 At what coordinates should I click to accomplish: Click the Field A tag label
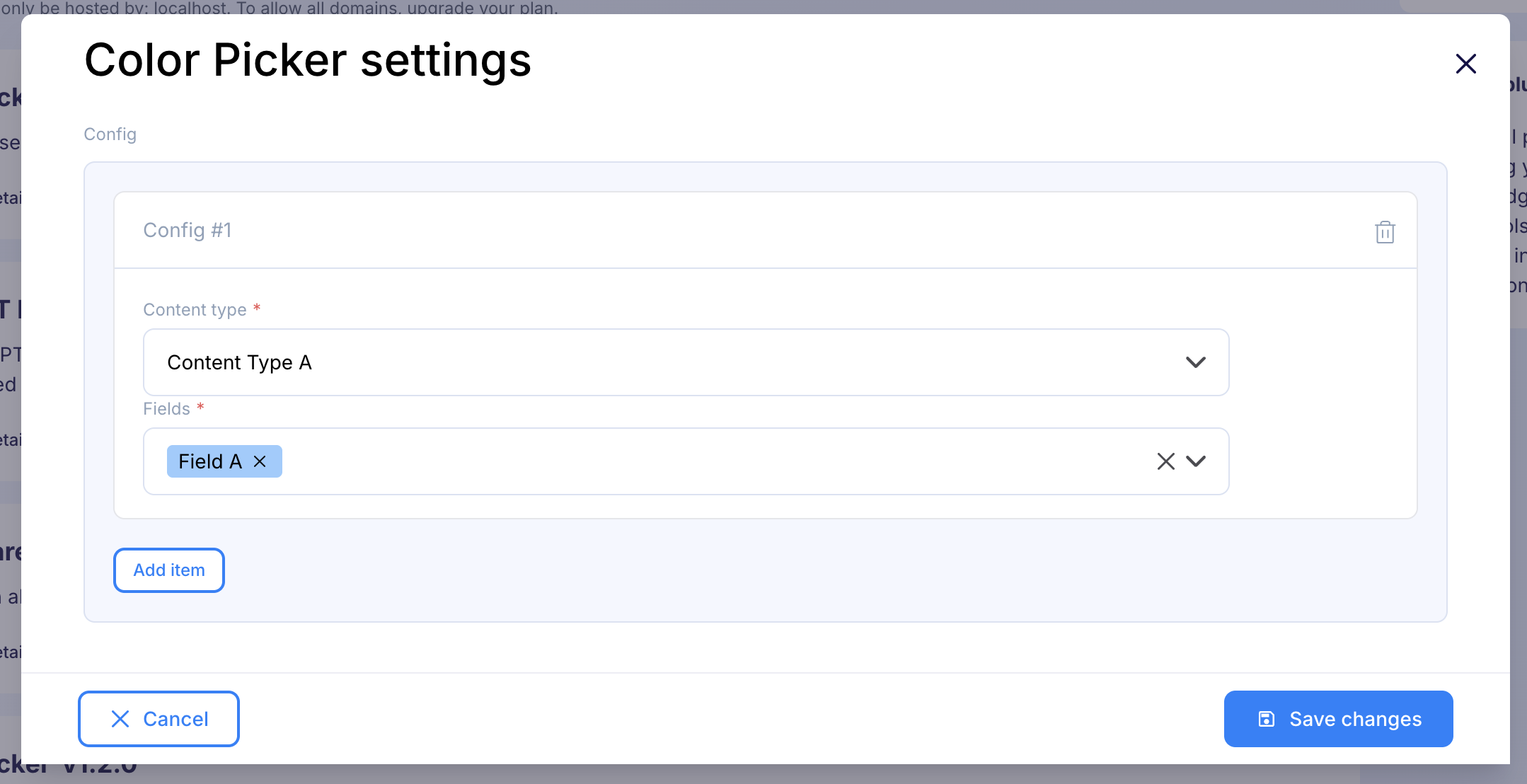pyautogui.click(x=209, y=461)
